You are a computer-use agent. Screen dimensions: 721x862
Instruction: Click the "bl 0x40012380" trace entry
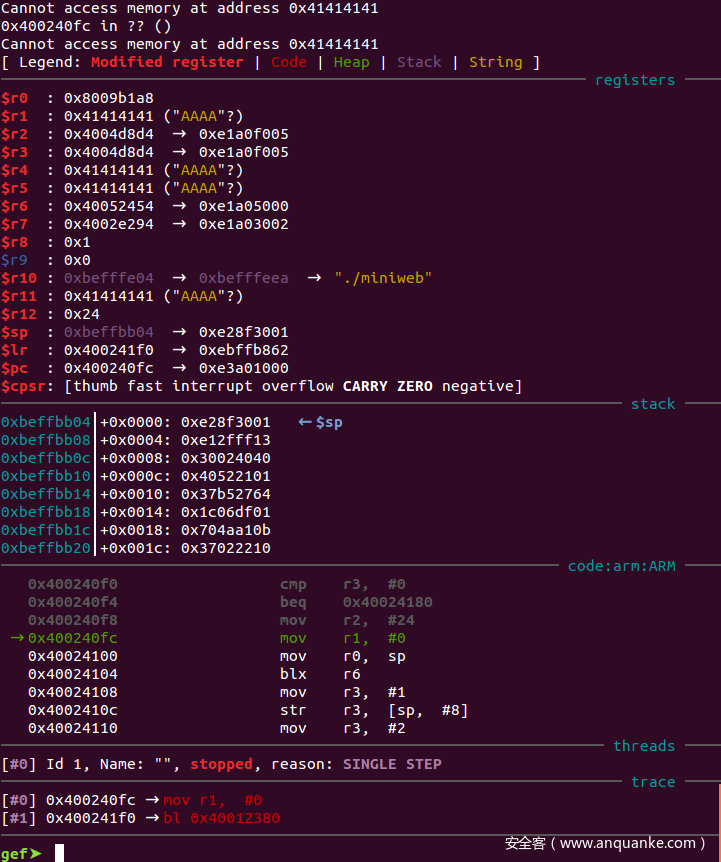tap(221, 818)
